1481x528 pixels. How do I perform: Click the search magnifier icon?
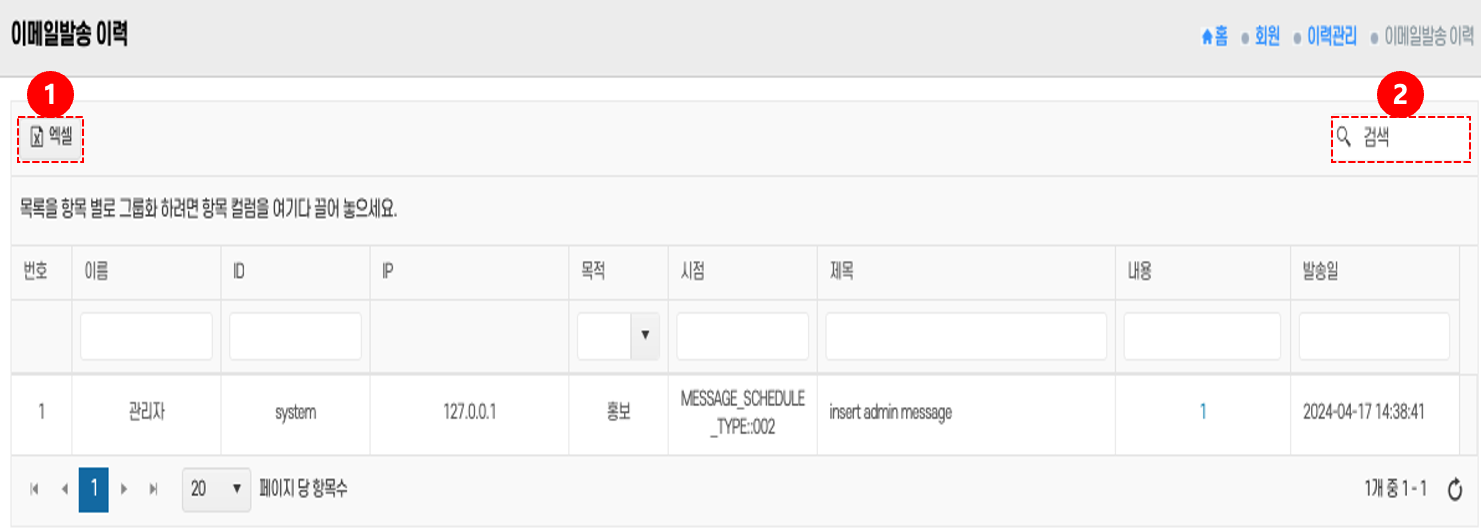click(1344, 137)
